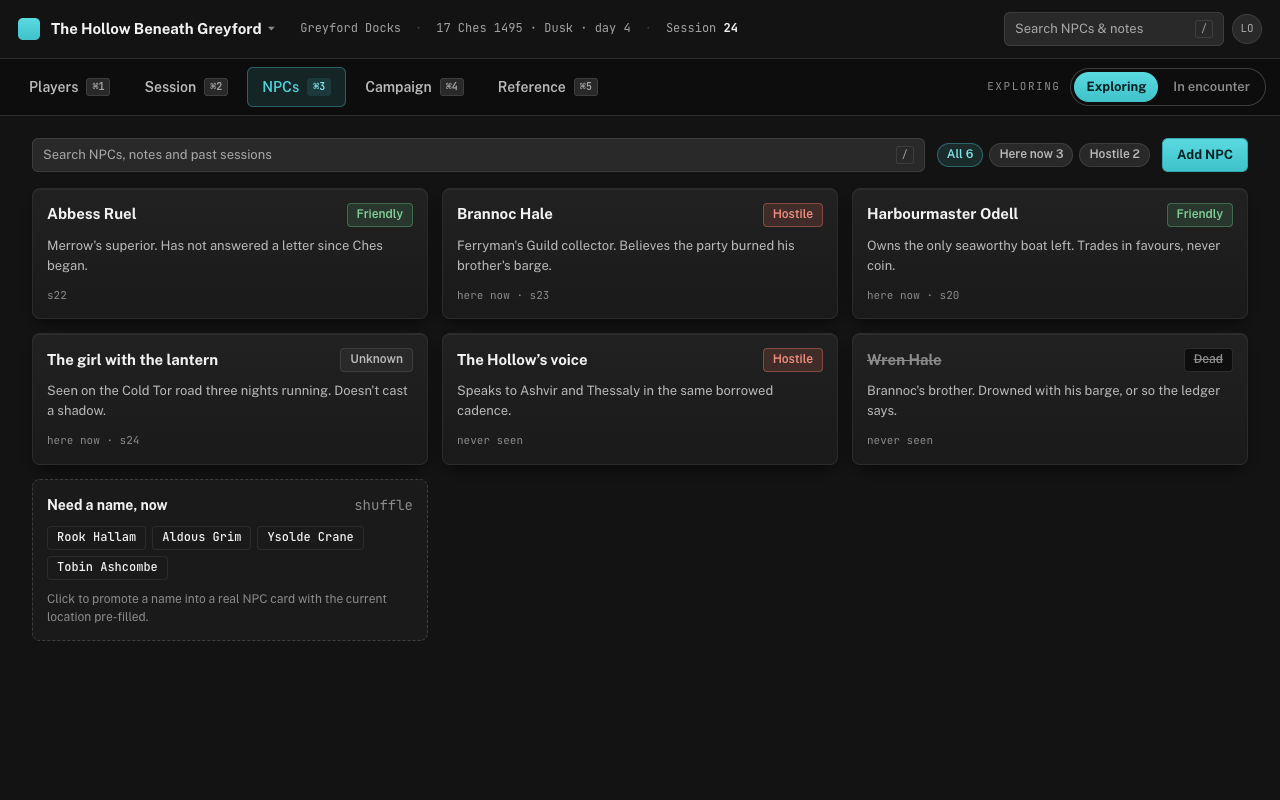Click shuffle to regenerate names
Viewport: 1280px width, 800px height.
383,506
